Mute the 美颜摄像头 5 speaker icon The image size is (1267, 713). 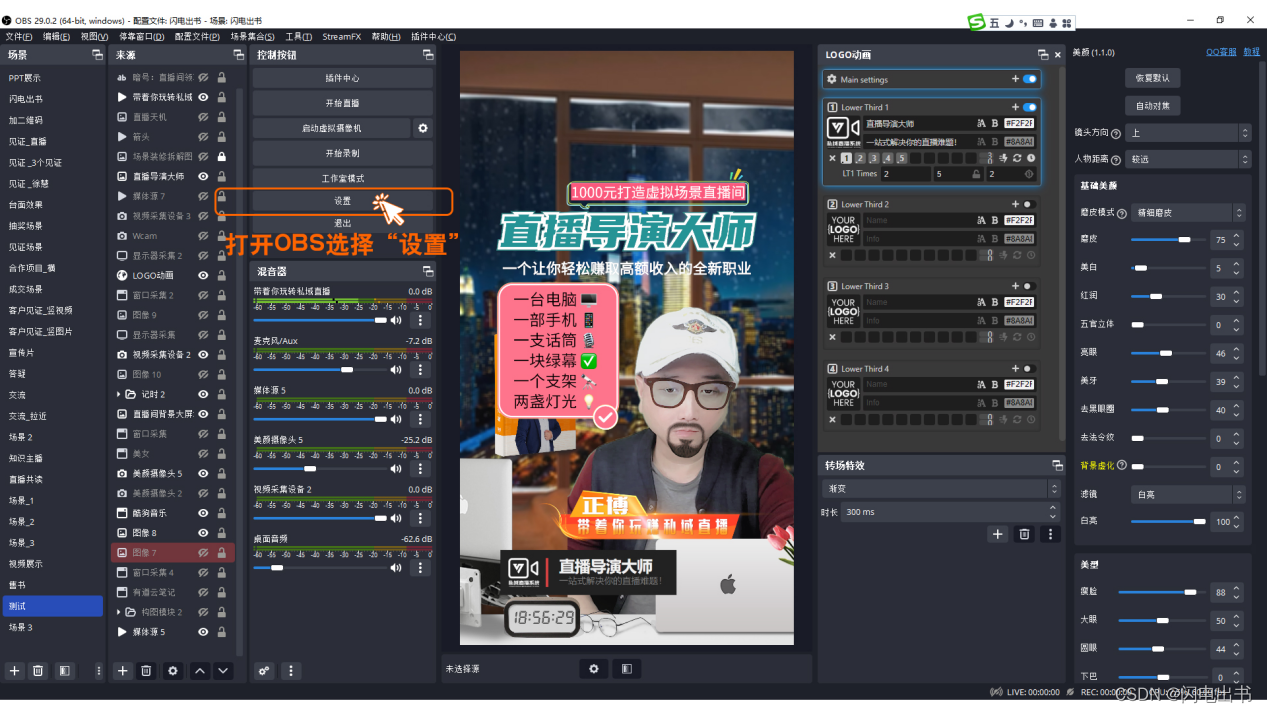(x=396, y=468)
